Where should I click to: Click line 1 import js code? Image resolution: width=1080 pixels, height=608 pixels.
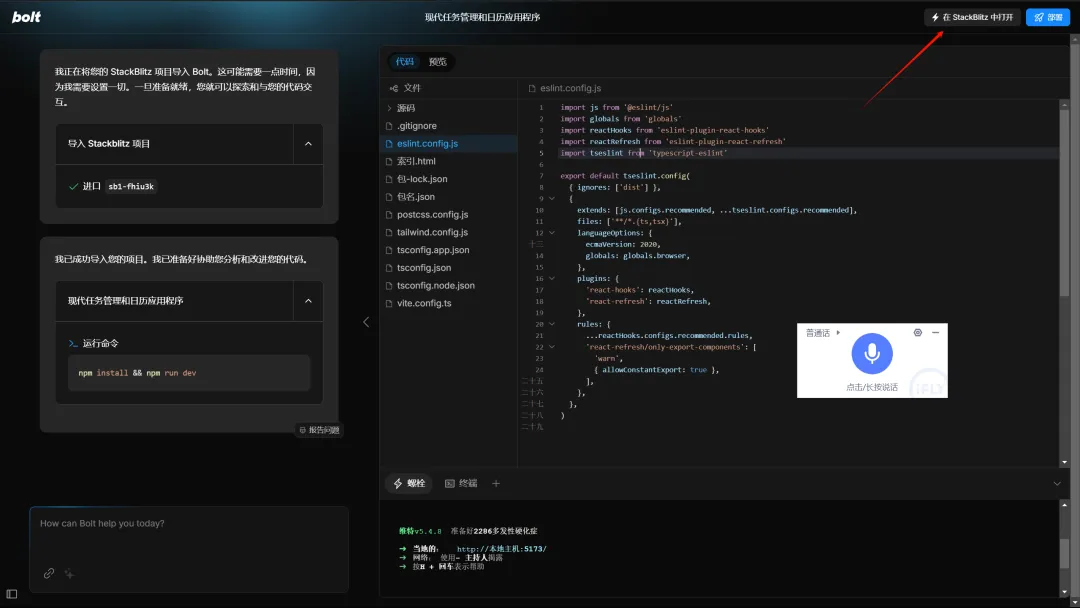pos(616,107)
